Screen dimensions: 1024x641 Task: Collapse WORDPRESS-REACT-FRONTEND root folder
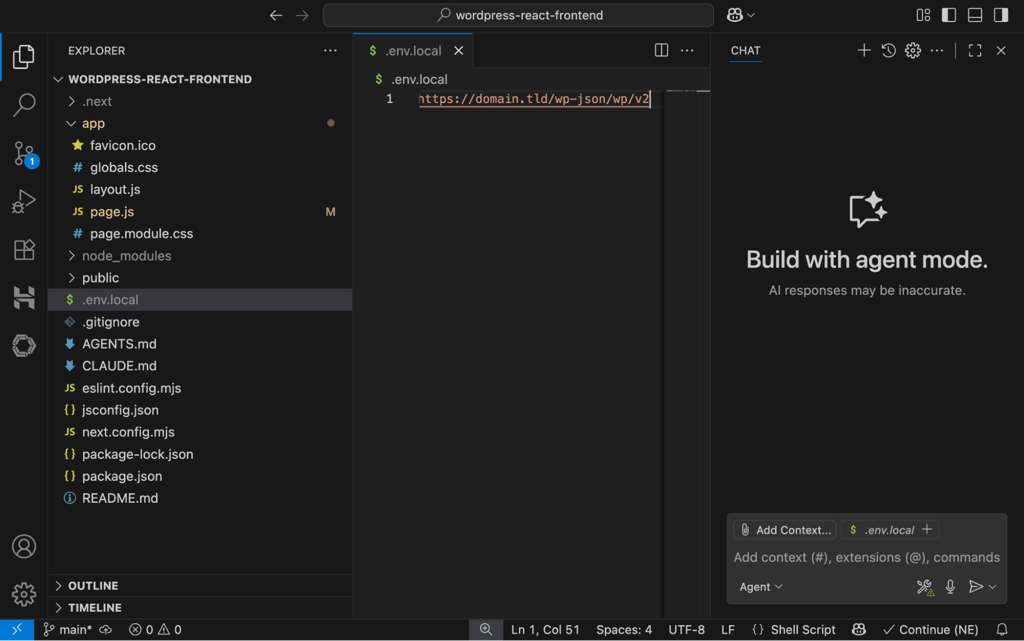pos(200,79)
